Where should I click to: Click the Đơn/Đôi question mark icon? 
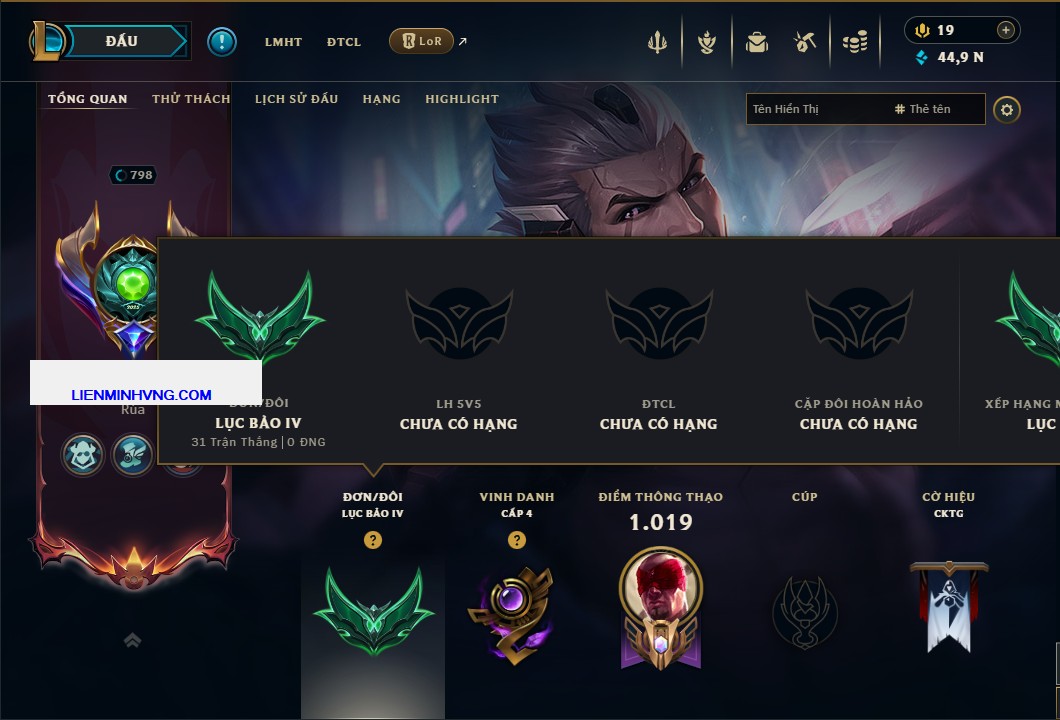click(372, 539)
